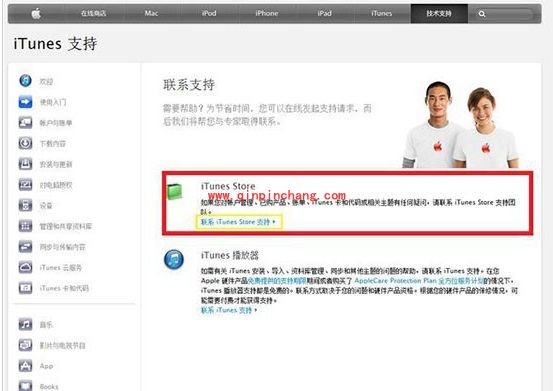553x391 pixels.
Task: Click the 管理和共享资料库 icon
Action: pyautogui.click(x=25, y=226)
